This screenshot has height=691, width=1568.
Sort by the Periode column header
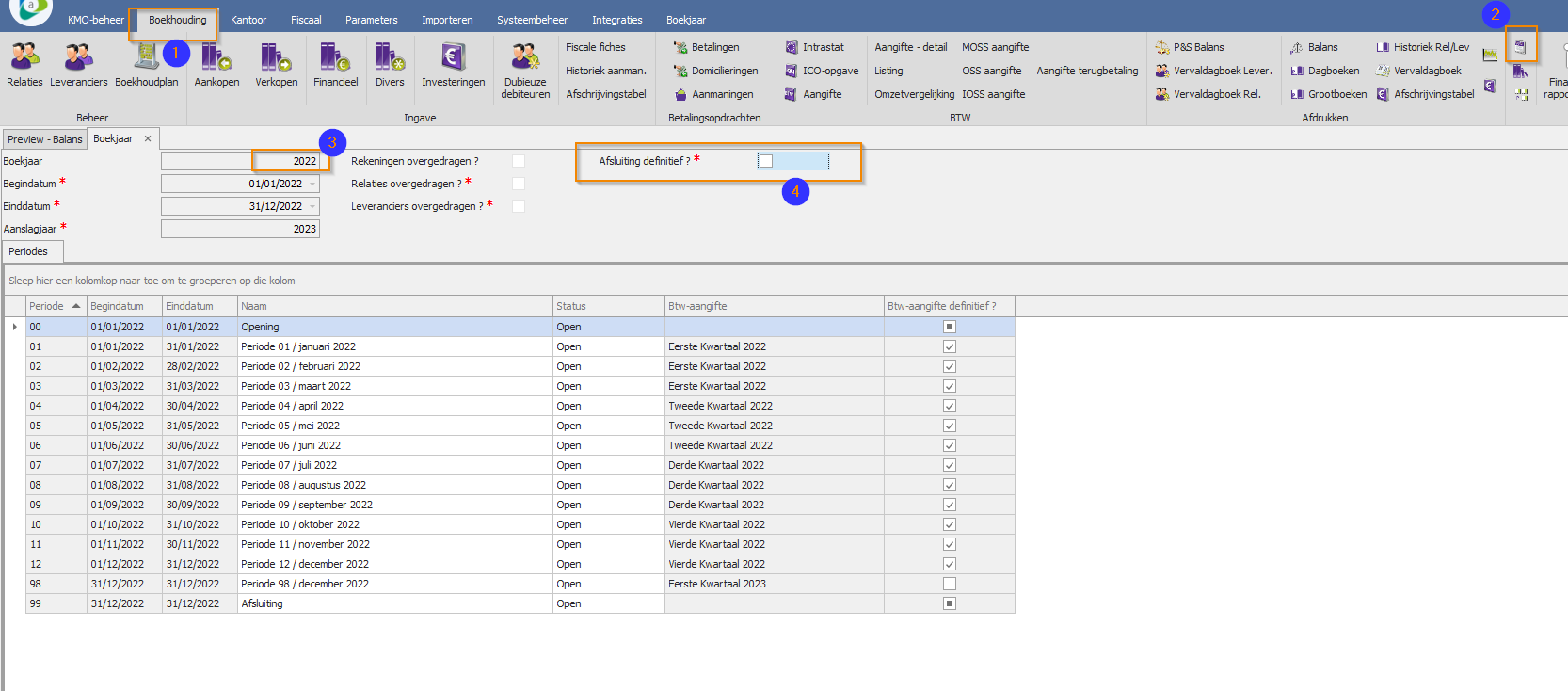pyautogui.click(x=47, y=306)
